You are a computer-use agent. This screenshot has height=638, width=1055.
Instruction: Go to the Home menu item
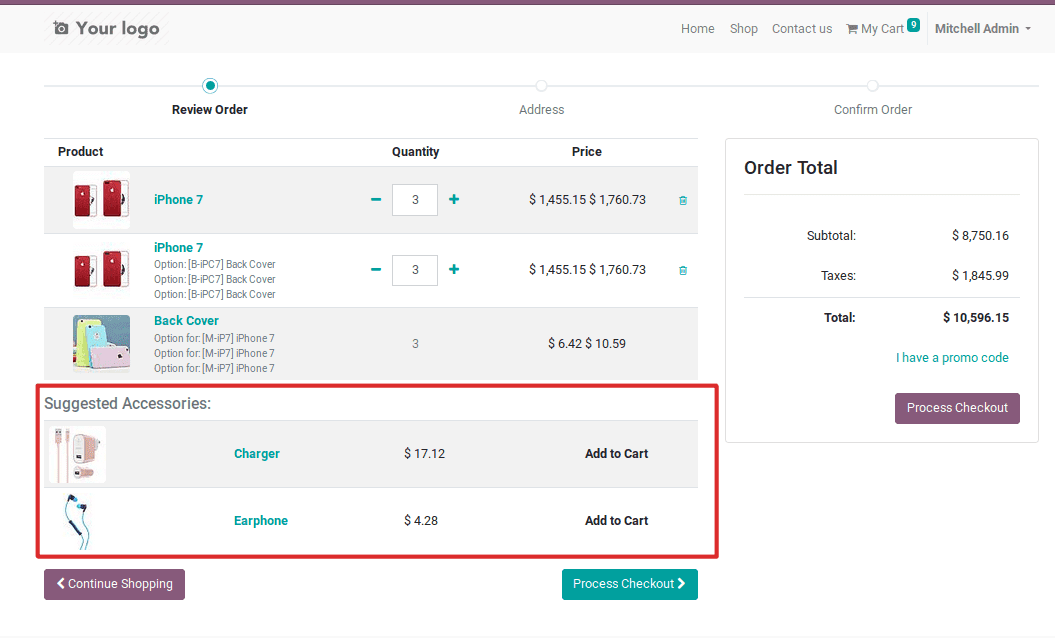[697, 29]
